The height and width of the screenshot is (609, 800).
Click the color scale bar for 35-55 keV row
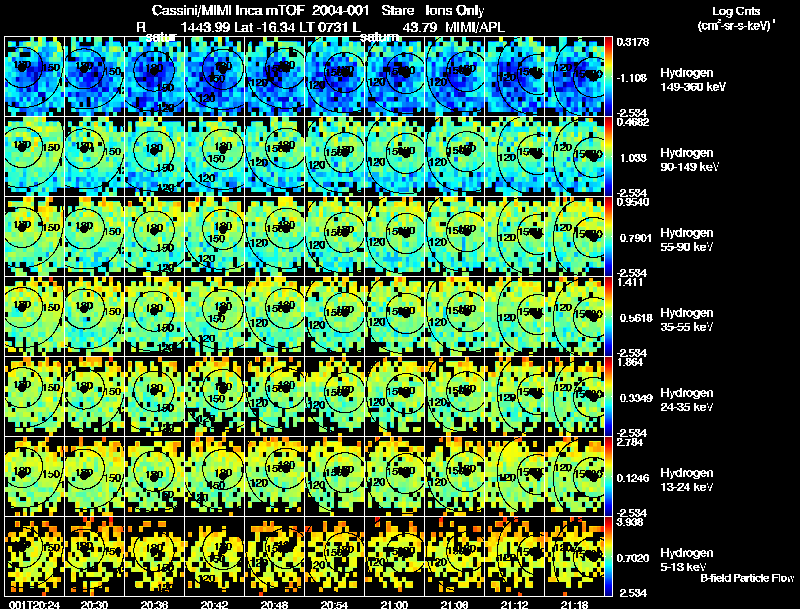click(608, 317)
